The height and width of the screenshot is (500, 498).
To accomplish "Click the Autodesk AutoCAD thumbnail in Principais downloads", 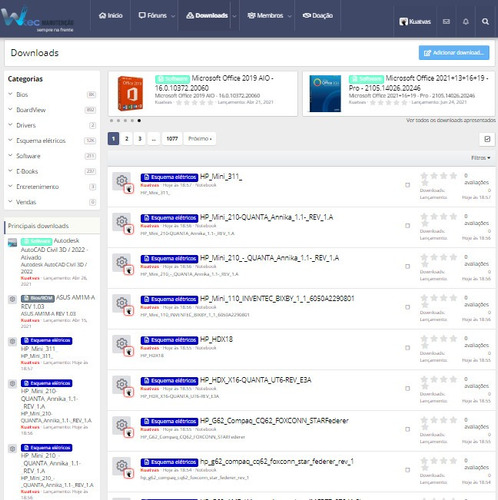I will coord(12,243).
